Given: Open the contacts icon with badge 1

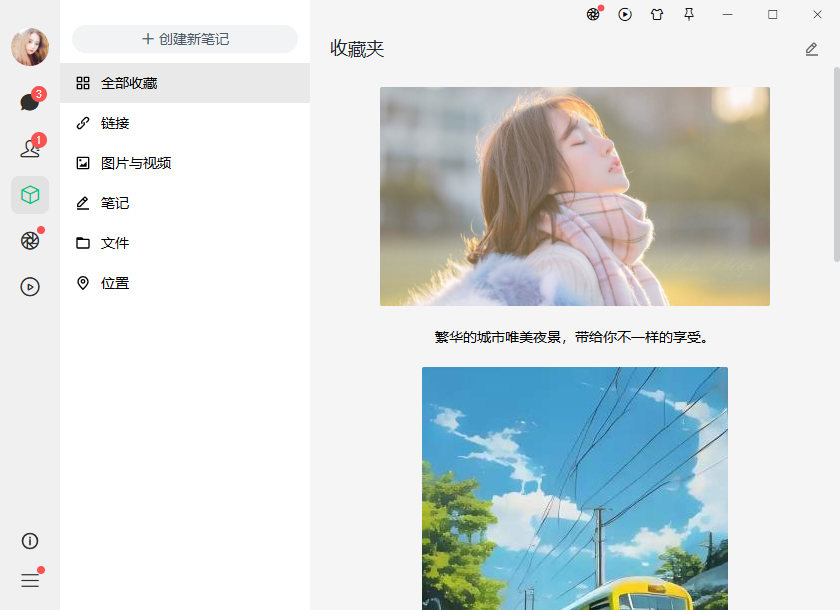Looking at the screenshot, I should [30, 148].
